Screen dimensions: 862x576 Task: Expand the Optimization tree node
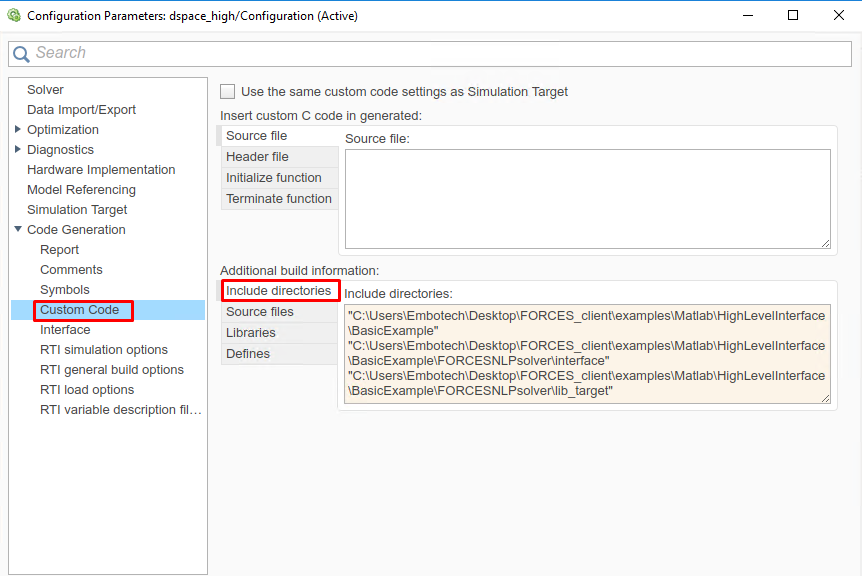(18, 130)
